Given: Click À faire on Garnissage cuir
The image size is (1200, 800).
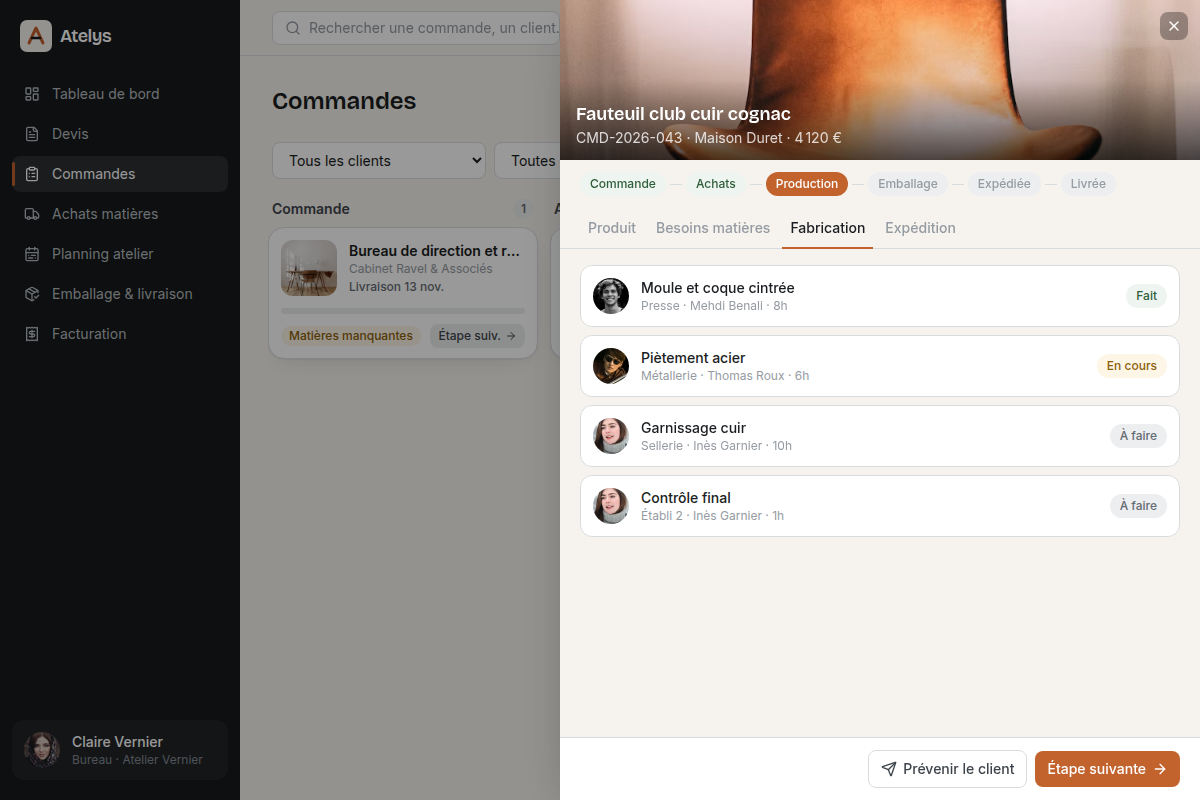Looking at the screenshot, I should coord(1138,436).
